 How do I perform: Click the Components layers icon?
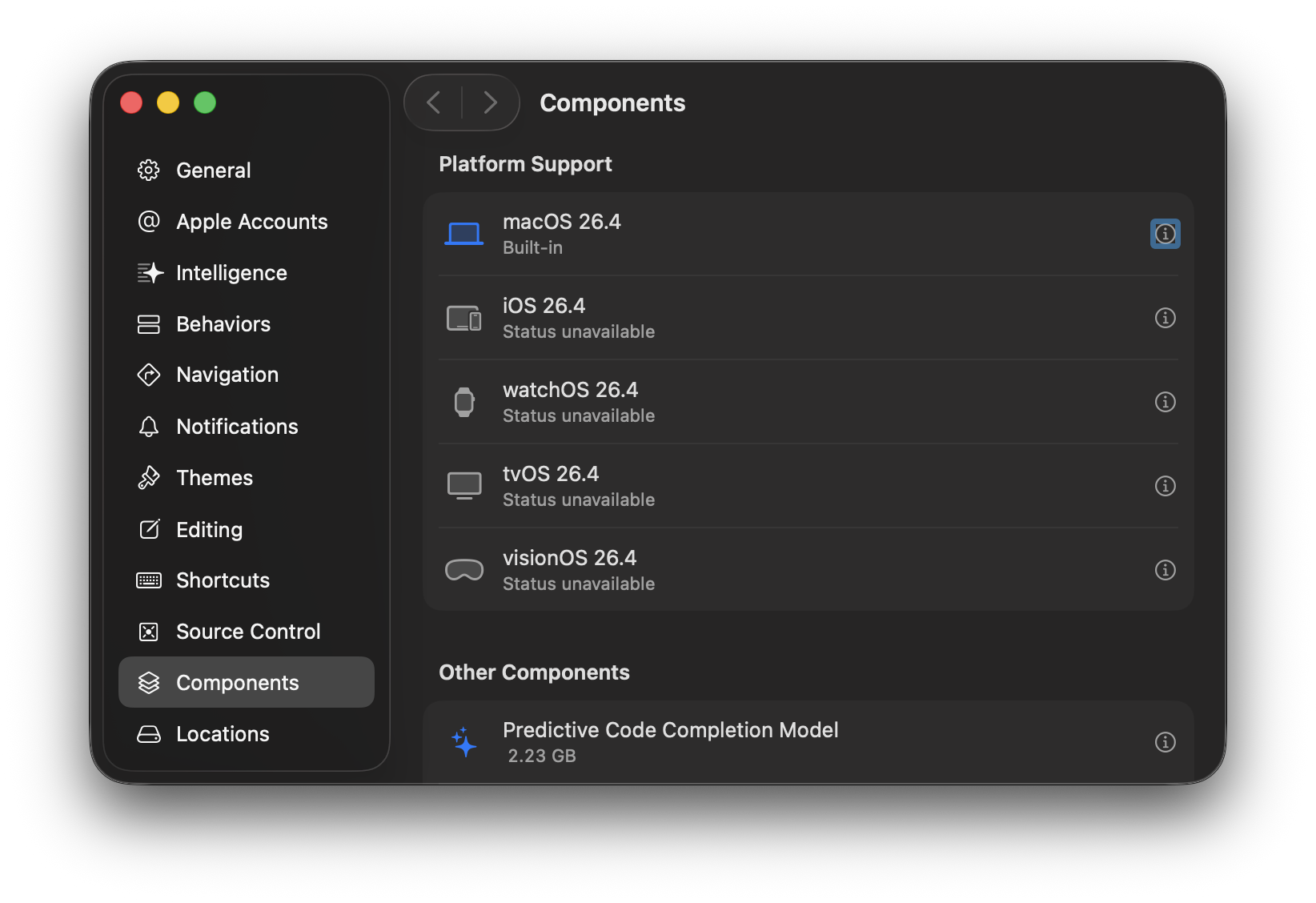[x=149, y=683]
